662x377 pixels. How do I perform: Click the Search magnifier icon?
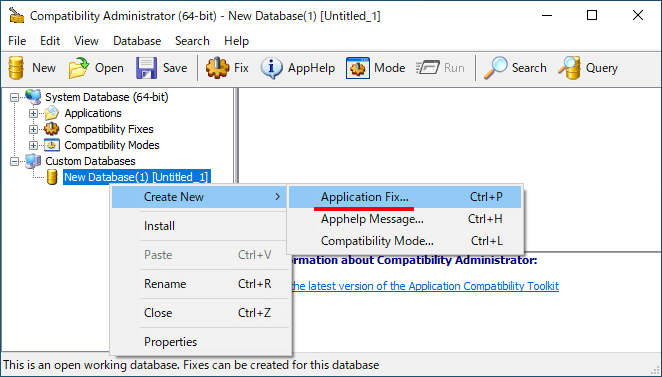(495, 68)
